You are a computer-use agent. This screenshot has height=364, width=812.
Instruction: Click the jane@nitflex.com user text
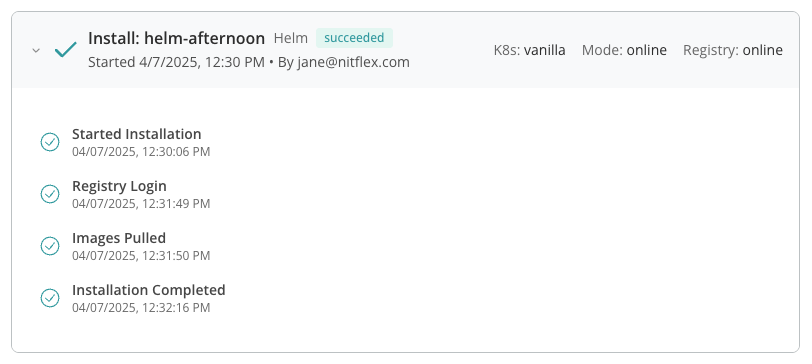[x=353, y=62]
